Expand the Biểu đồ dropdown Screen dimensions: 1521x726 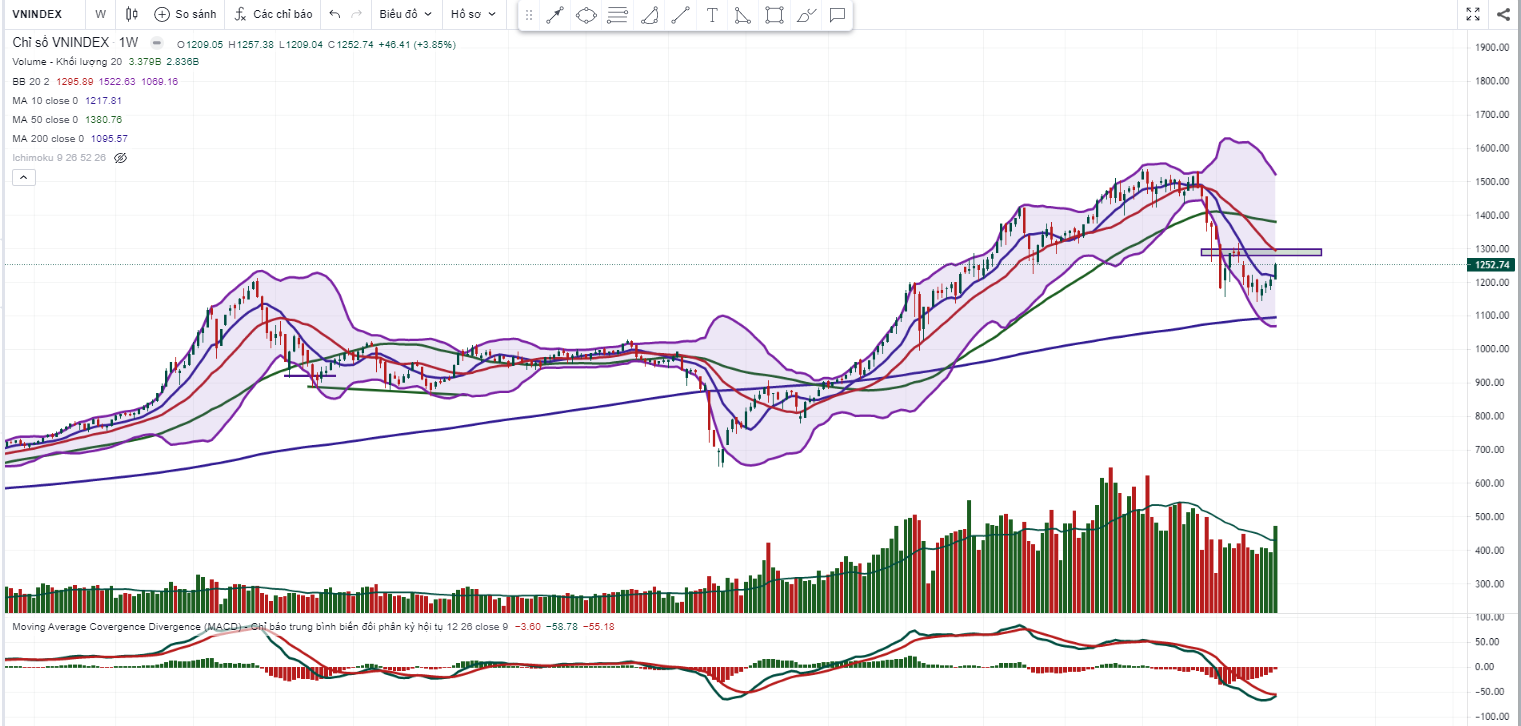(405, 14)
